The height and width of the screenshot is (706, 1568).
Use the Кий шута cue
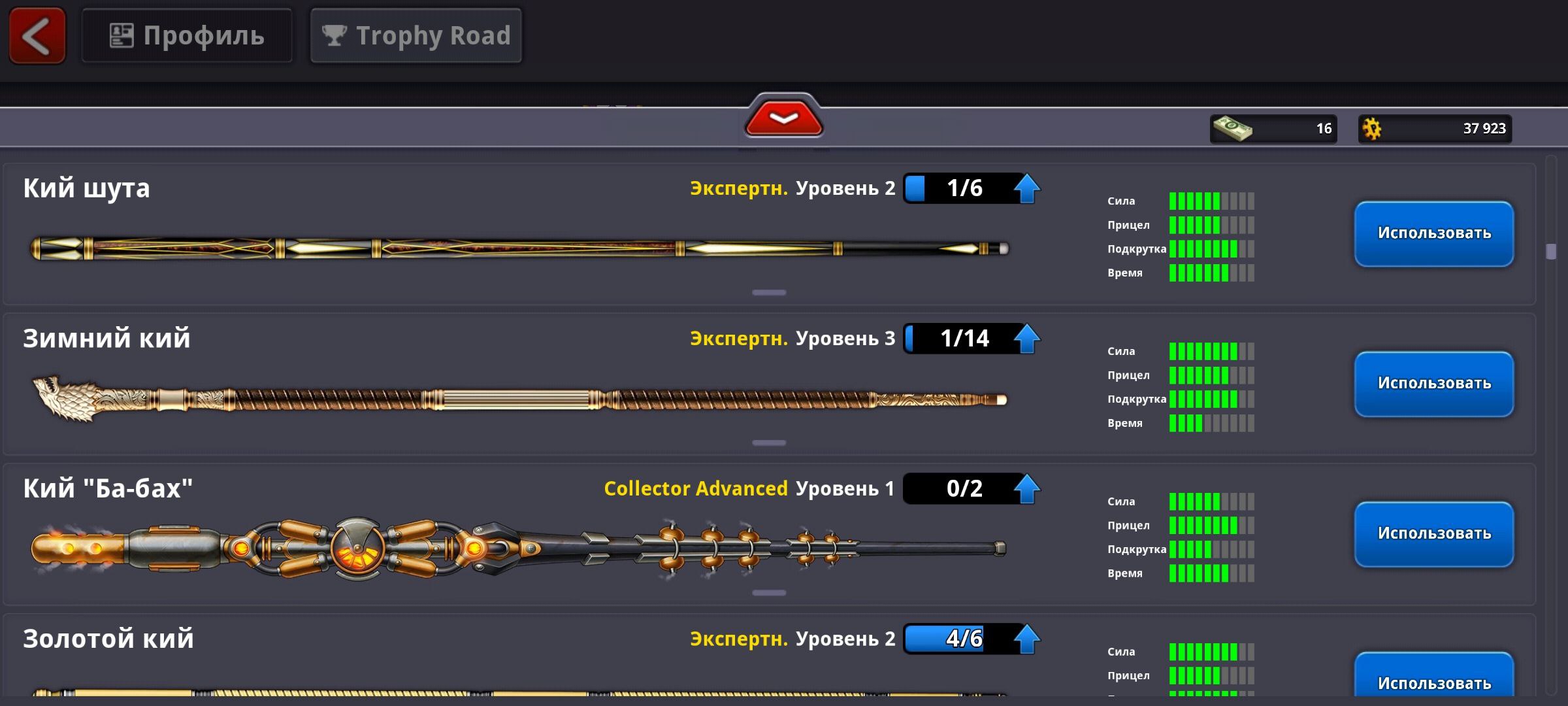tap(1434, 233)
